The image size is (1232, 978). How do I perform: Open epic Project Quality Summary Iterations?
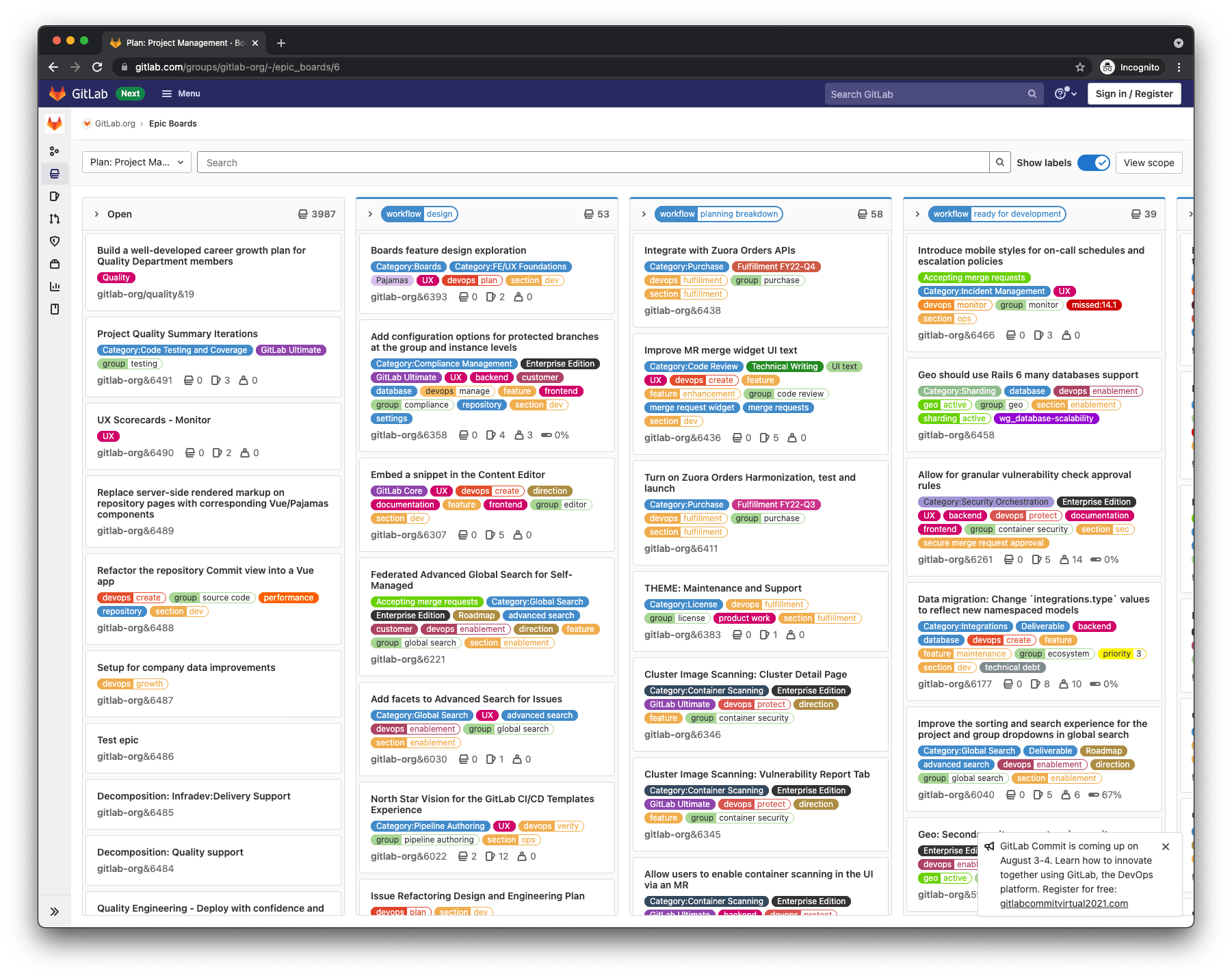click(x=178, y=334)
